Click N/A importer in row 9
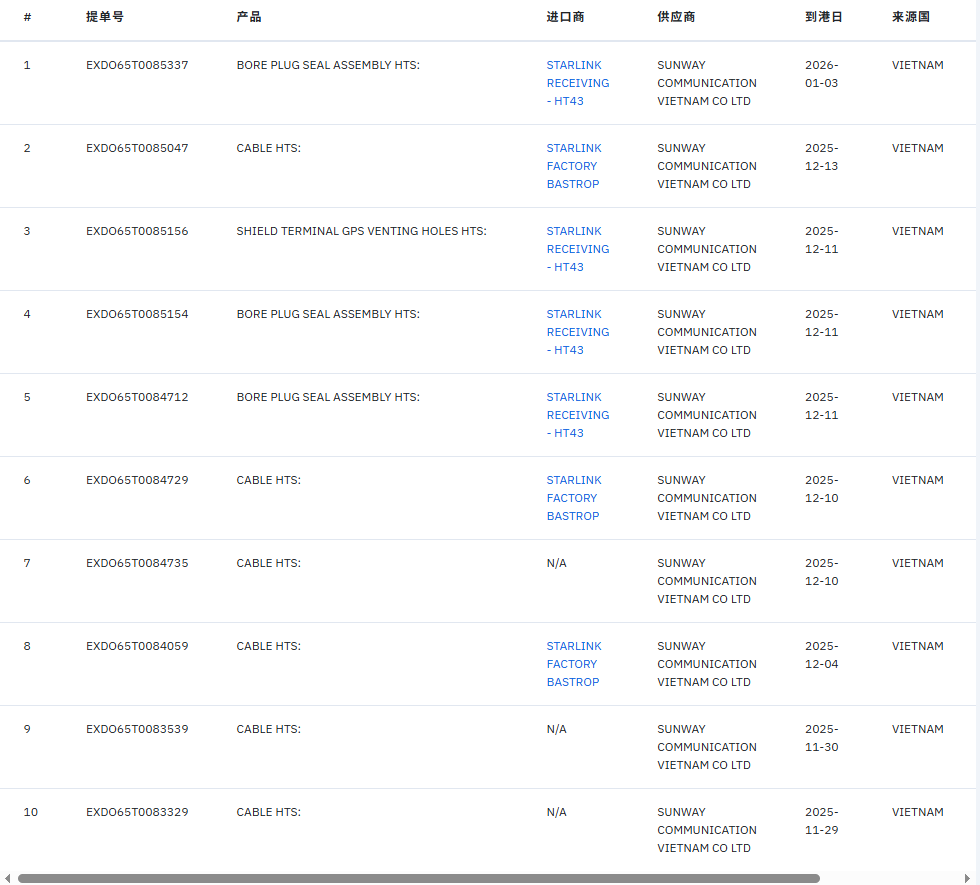This screenshot has height=885, width=980. pyautogui.click(x=556, y=729)
